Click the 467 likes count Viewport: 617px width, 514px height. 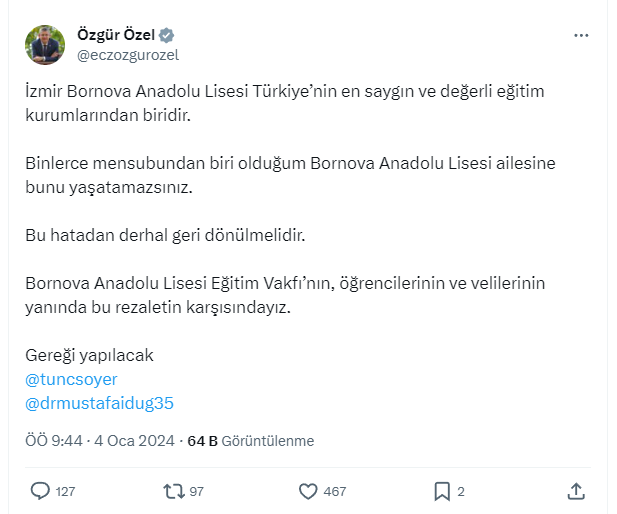[335, 492]
